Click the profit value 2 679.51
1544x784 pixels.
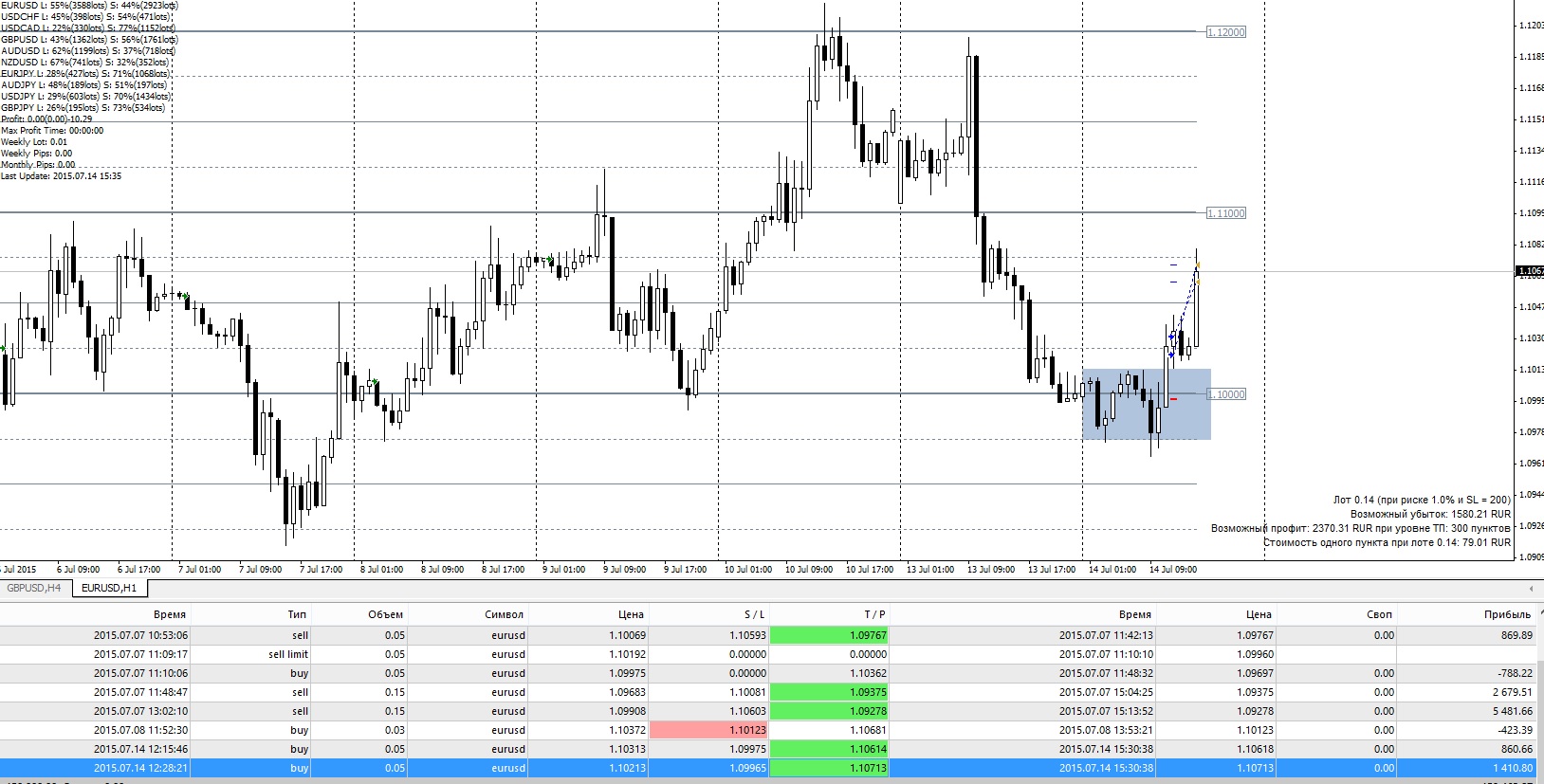[1513, 692]
